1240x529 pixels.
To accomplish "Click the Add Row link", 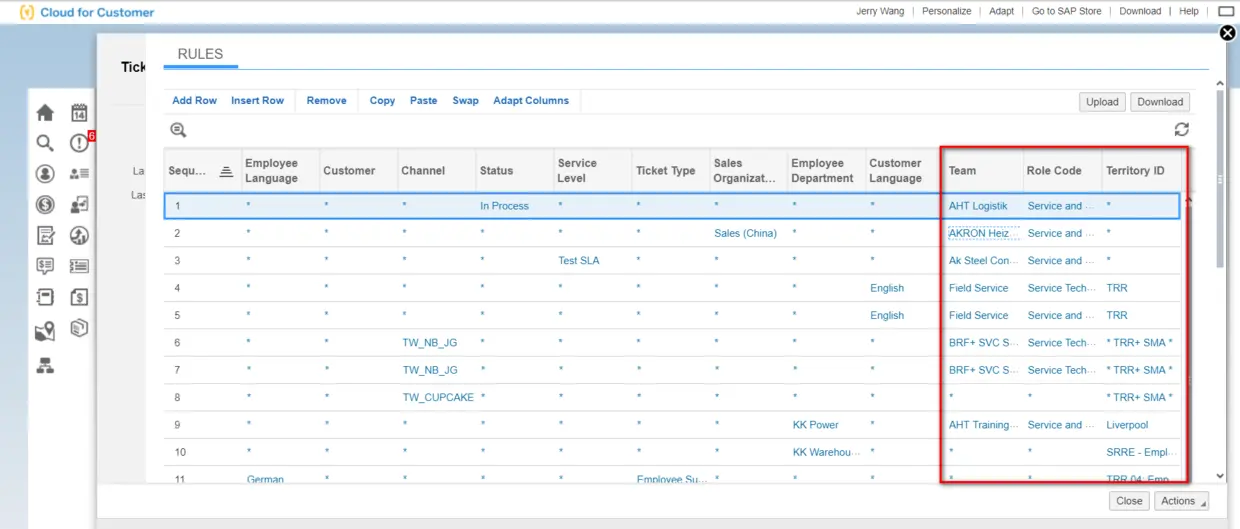I will click(x=195, y=100).
